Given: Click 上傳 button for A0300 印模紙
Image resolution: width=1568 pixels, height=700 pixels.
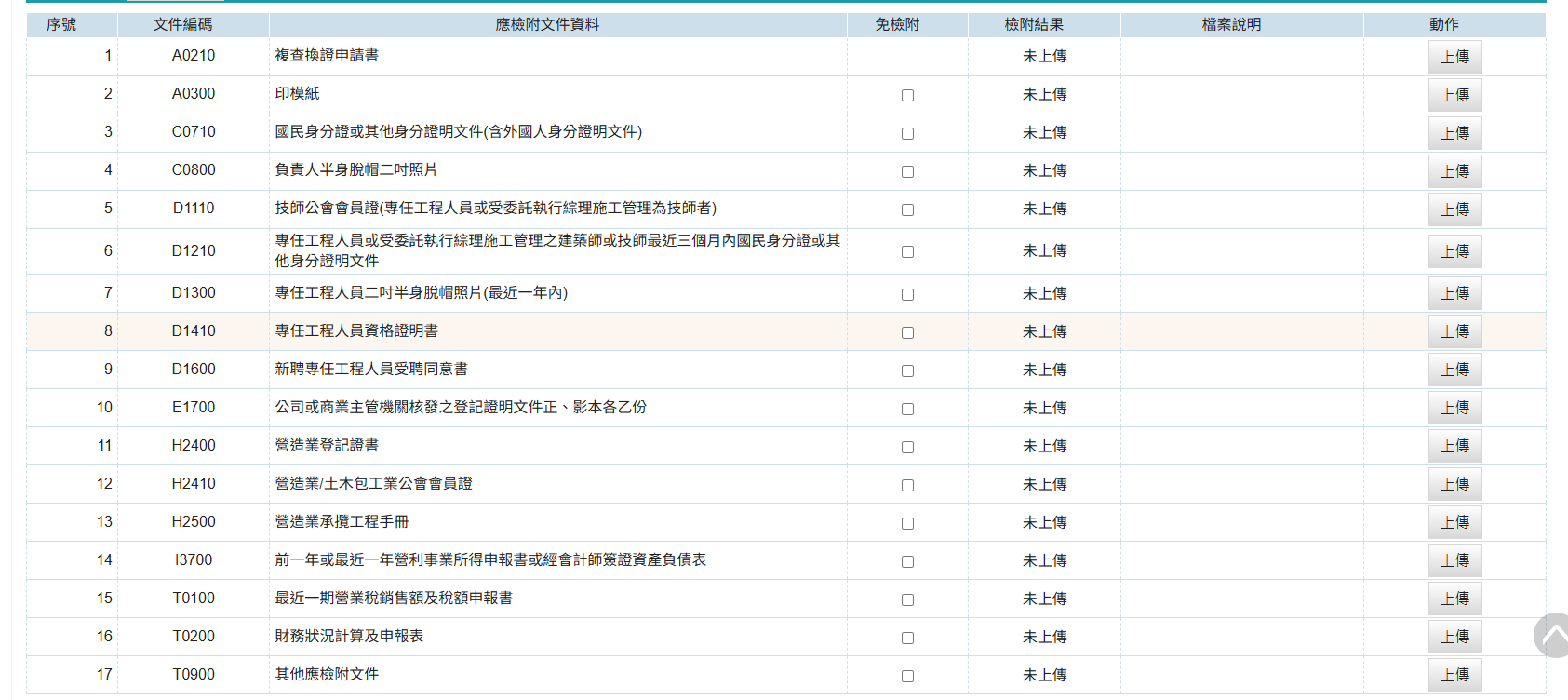Looking at the screenshot, I should tap(1454, 95).
